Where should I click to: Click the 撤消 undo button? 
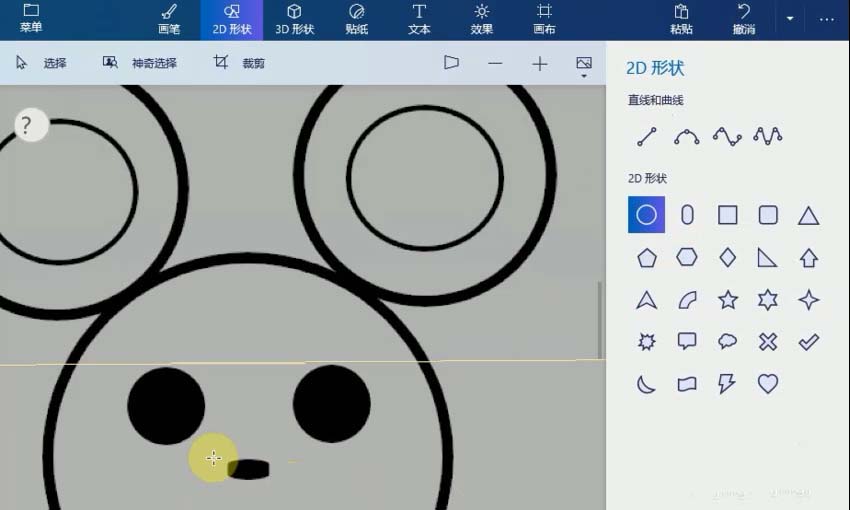coord(744,20)
